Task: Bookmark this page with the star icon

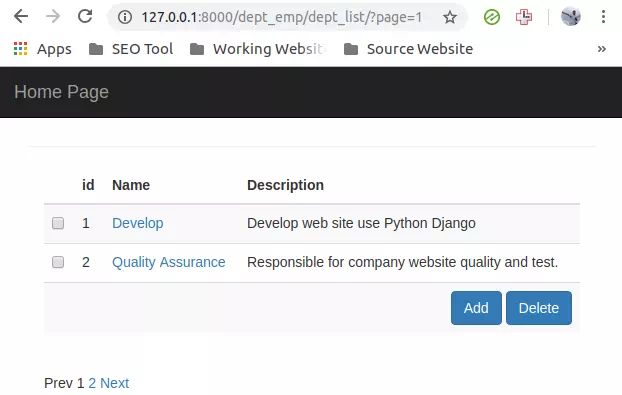Action: pyautogui.click(x=450, y=17)
